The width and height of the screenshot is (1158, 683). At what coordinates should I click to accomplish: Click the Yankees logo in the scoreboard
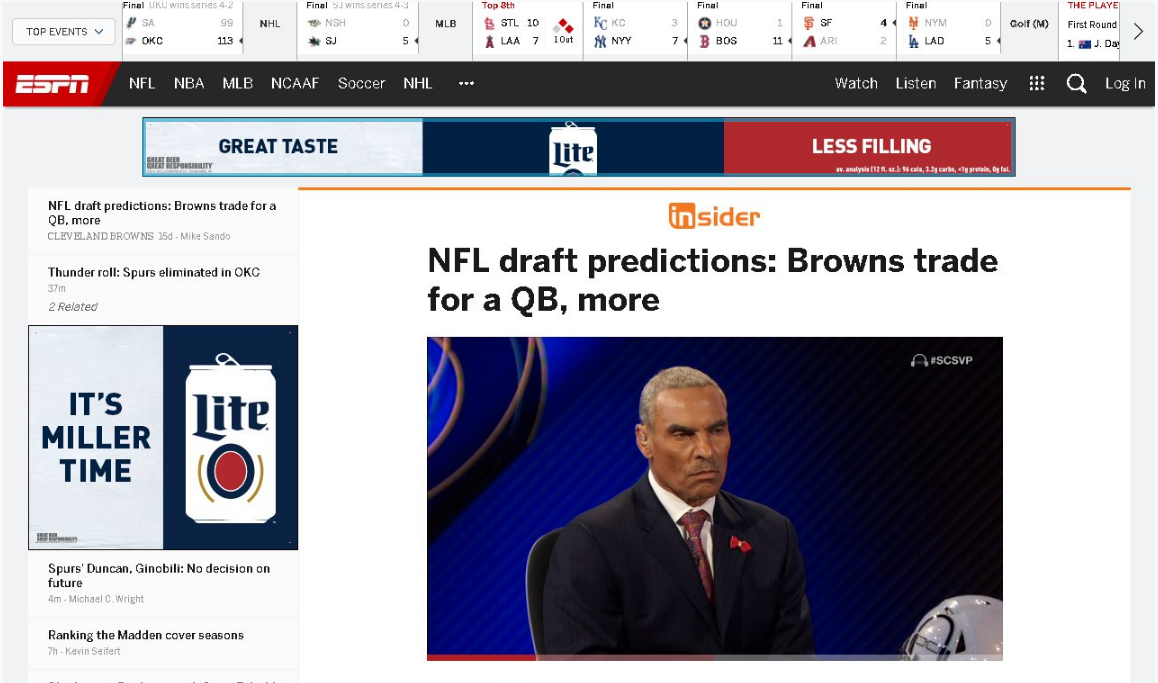coord(600,41)
